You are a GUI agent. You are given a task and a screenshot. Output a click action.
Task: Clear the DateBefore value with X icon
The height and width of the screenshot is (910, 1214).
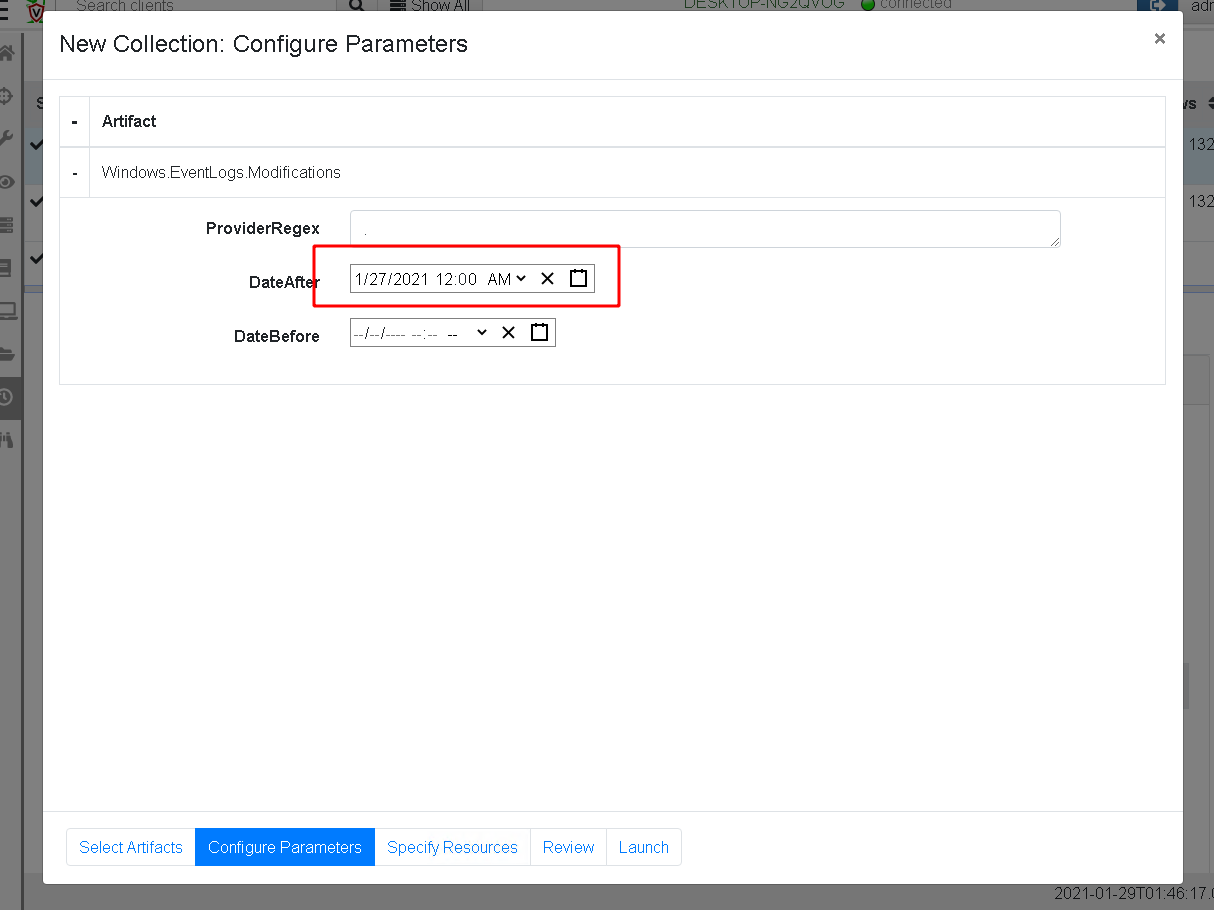(x=508, y=333)
